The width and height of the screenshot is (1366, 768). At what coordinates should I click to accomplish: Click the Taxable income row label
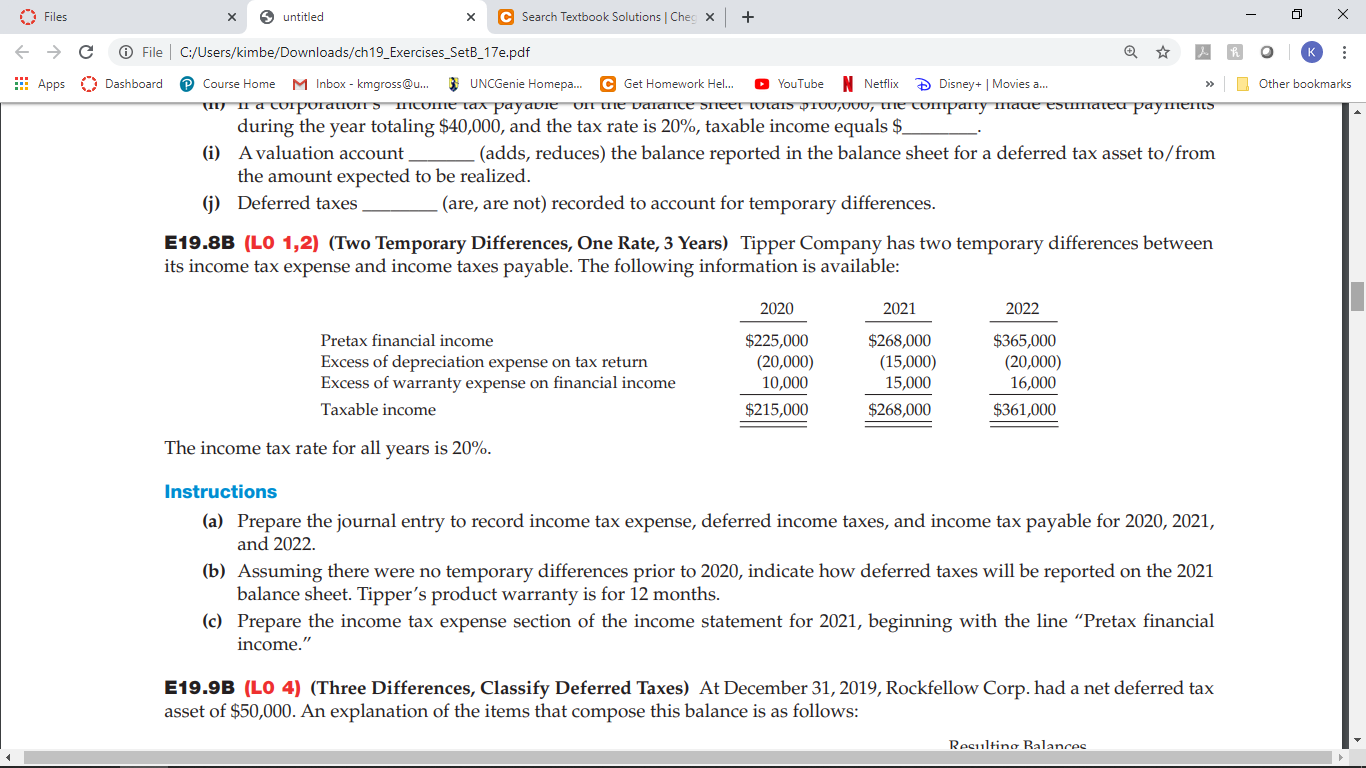pos(378,410)
